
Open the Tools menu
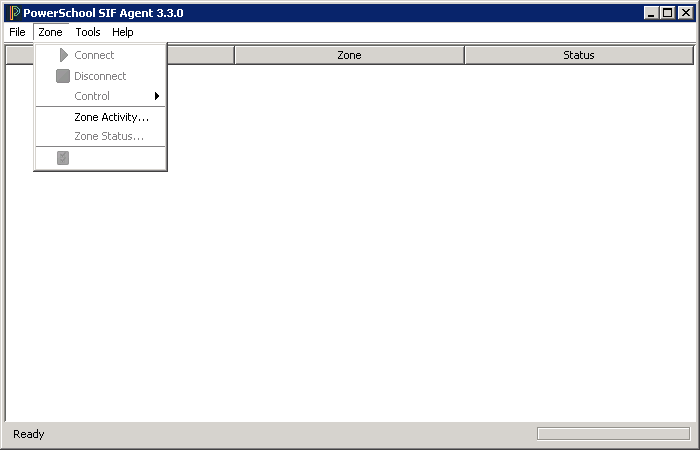[x=88, y=32]
